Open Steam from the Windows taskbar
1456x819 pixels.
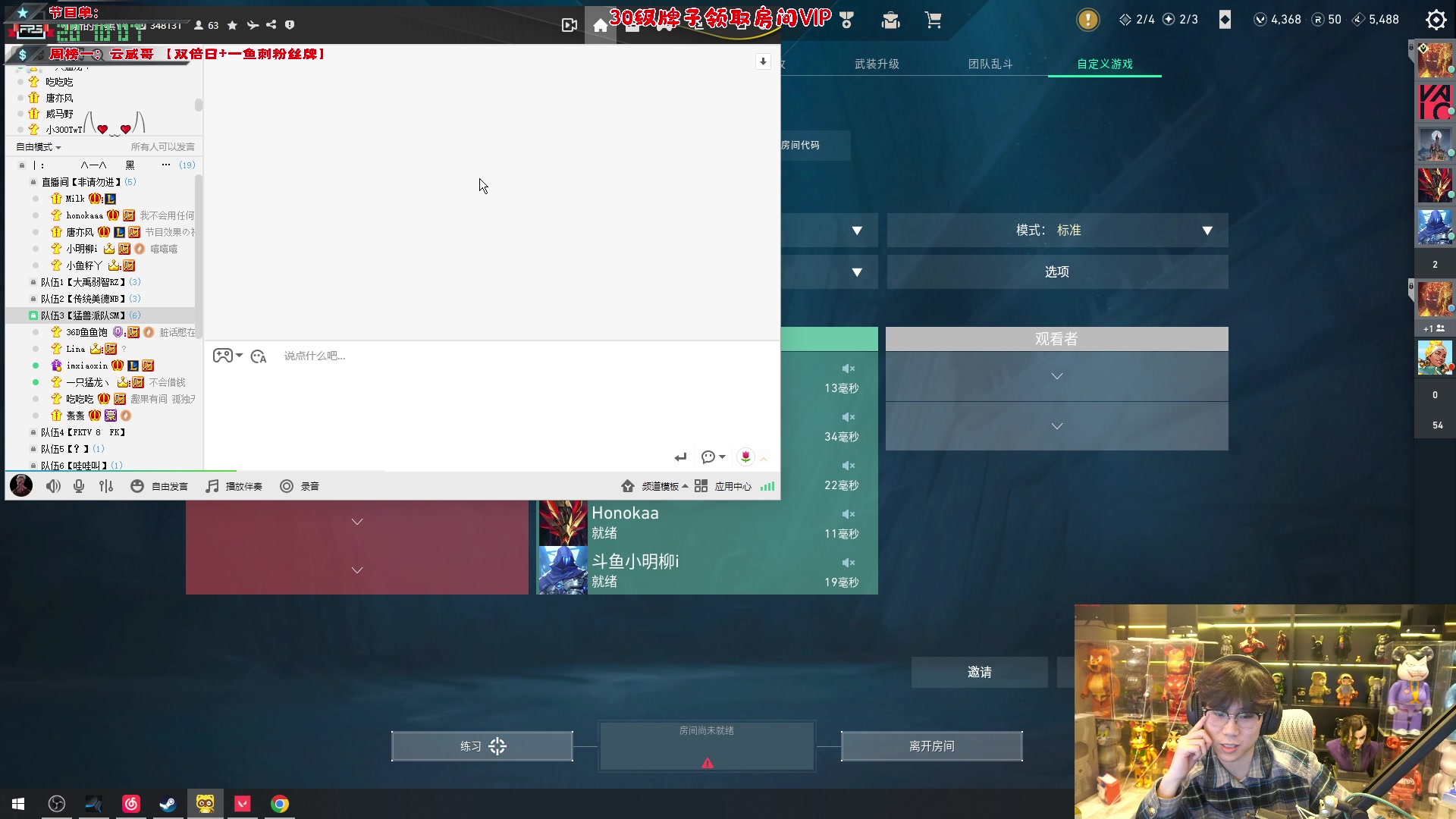point(168,804)
